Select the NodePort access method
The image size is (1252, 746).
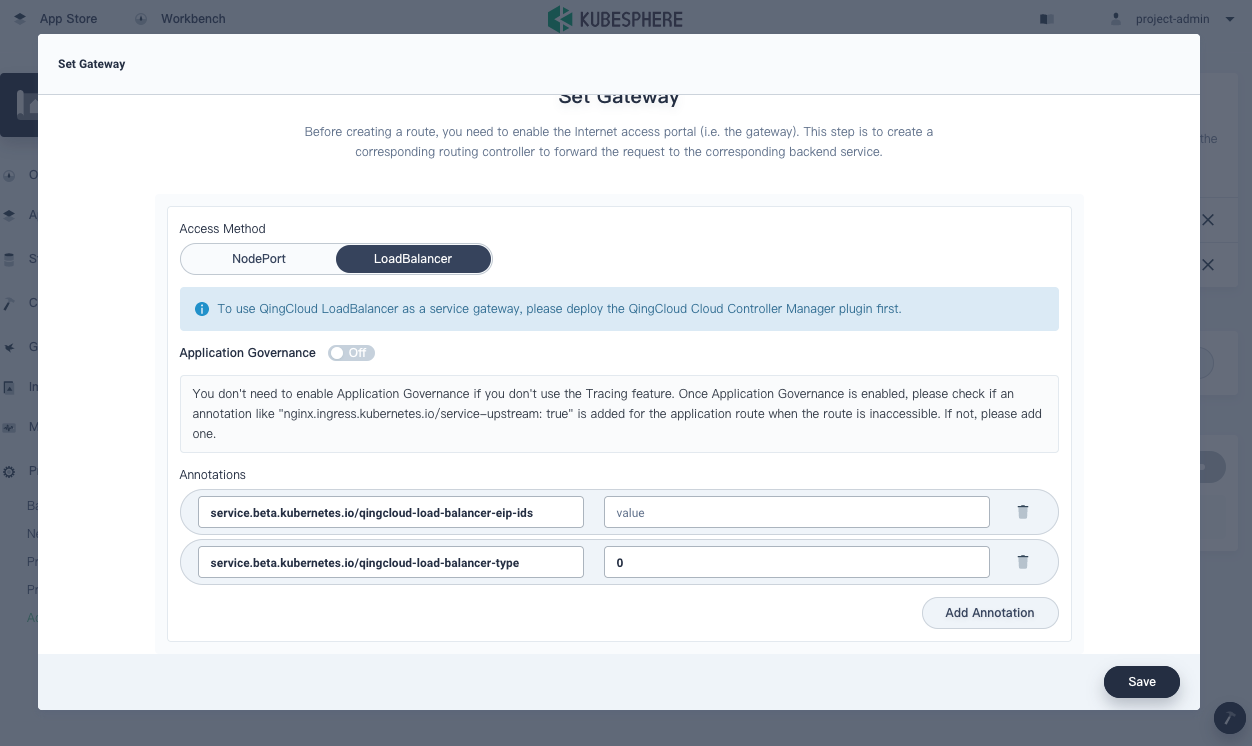pos(259,259)
